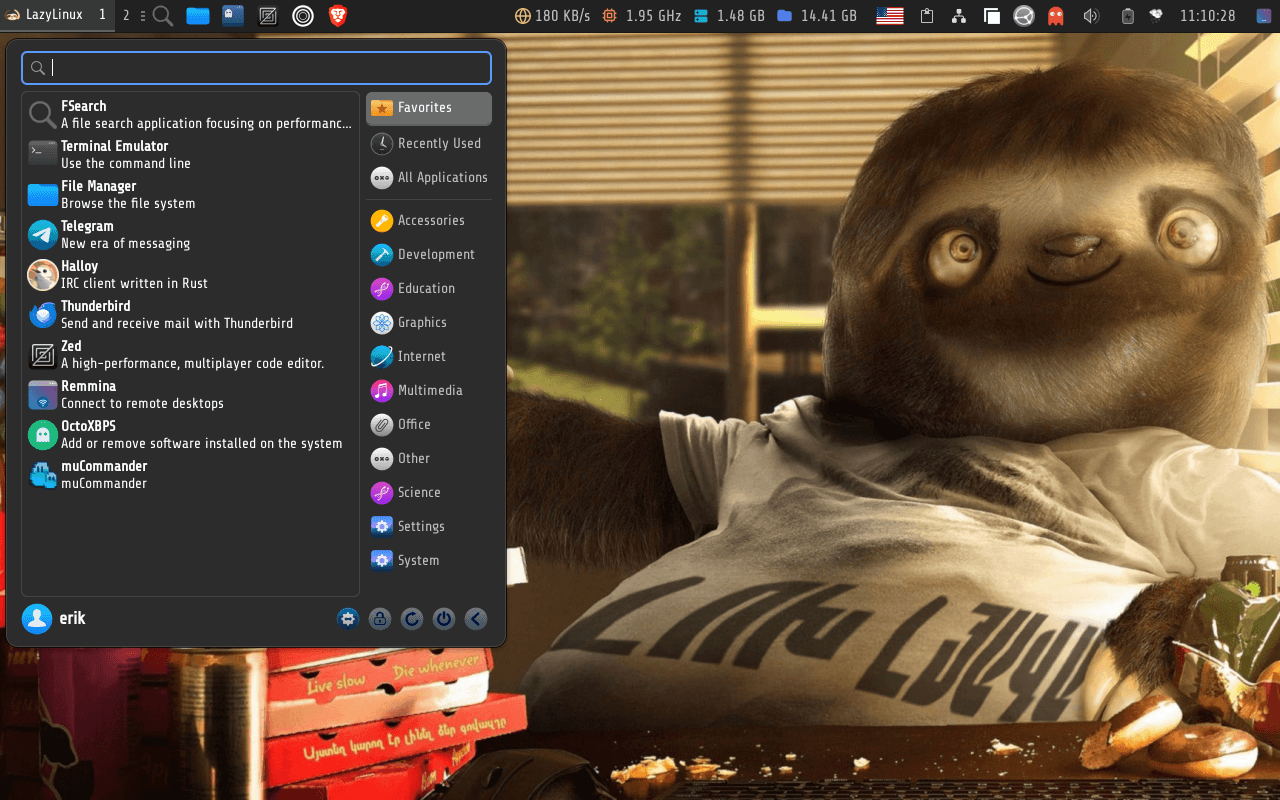Open FSearch file search application

83,115
